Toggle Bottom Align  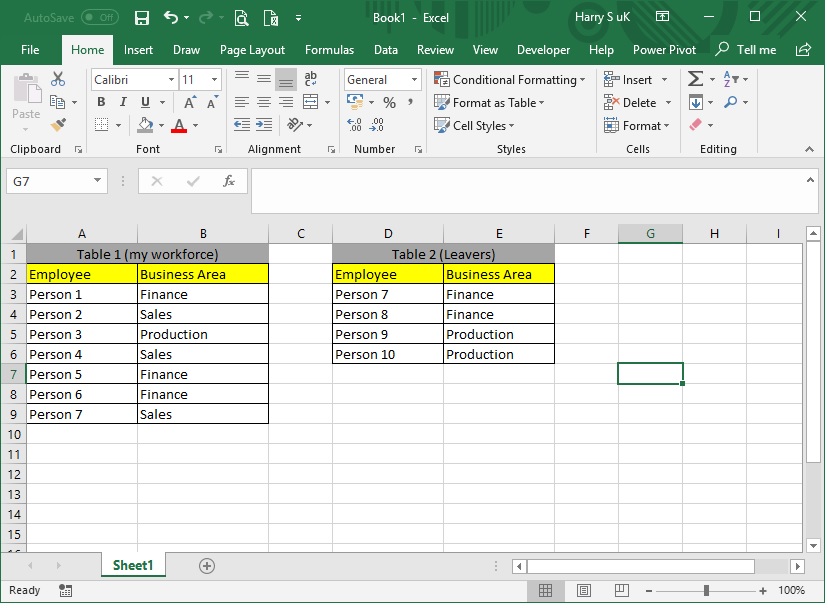point(286,79)
